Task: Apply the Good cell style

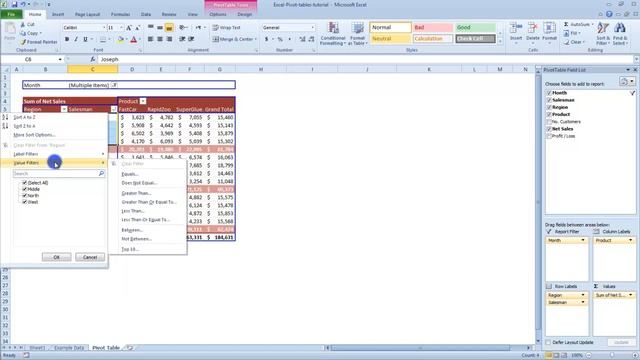Action: (475, 27)
